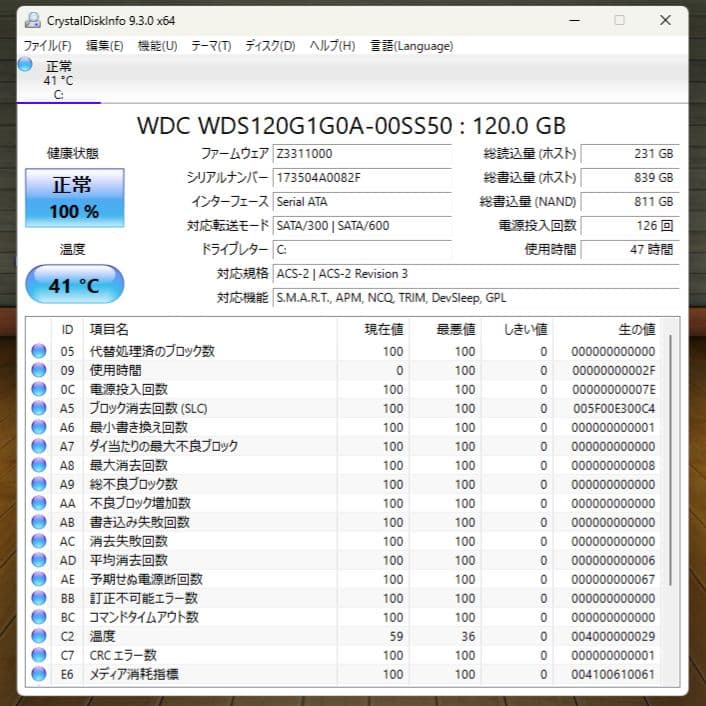
Task: Select the コマンドタイムアウト数 row text
Action: (x=144, y=617)
